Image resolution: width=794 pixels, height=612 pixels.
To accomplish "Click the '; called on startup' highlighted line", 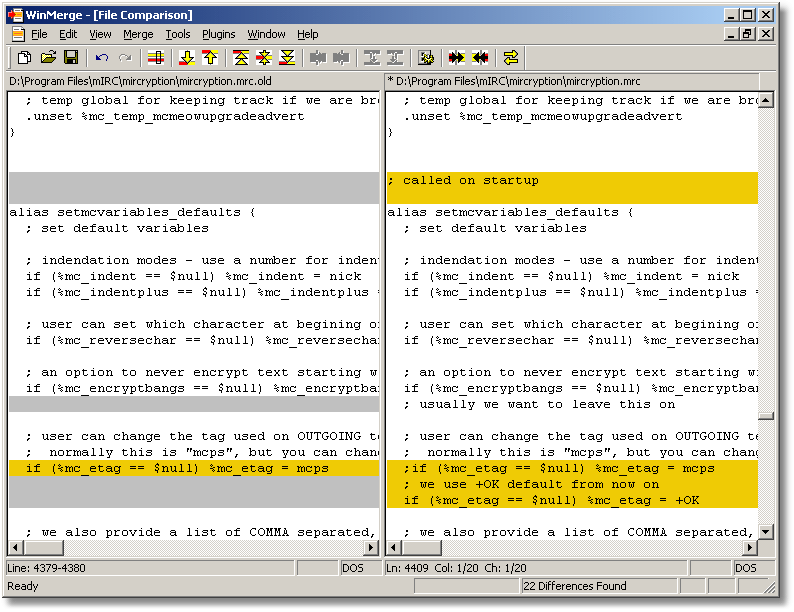I will [x=572, y=180].
